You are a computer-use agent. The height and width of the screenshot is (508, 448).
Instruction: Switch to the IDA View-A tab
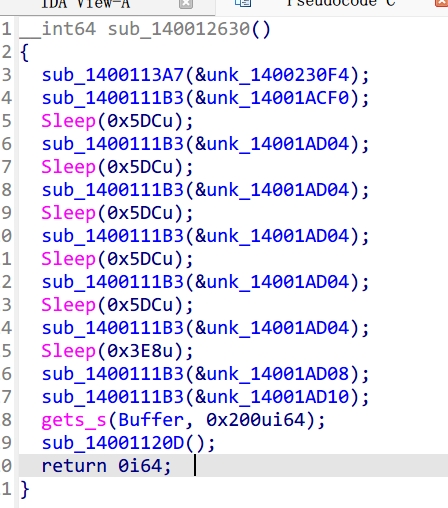pos(85,4)
